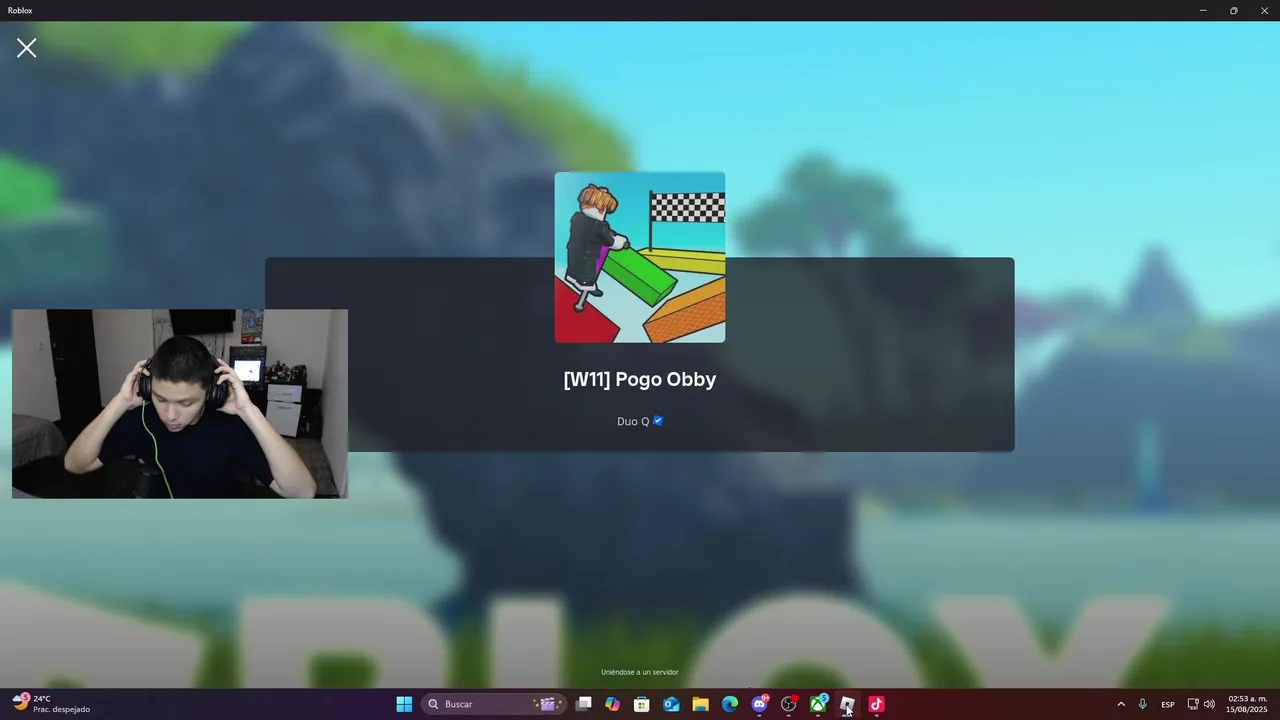
Task: Open the volume speaker tray icon
Action: [x=1209, y=704]
